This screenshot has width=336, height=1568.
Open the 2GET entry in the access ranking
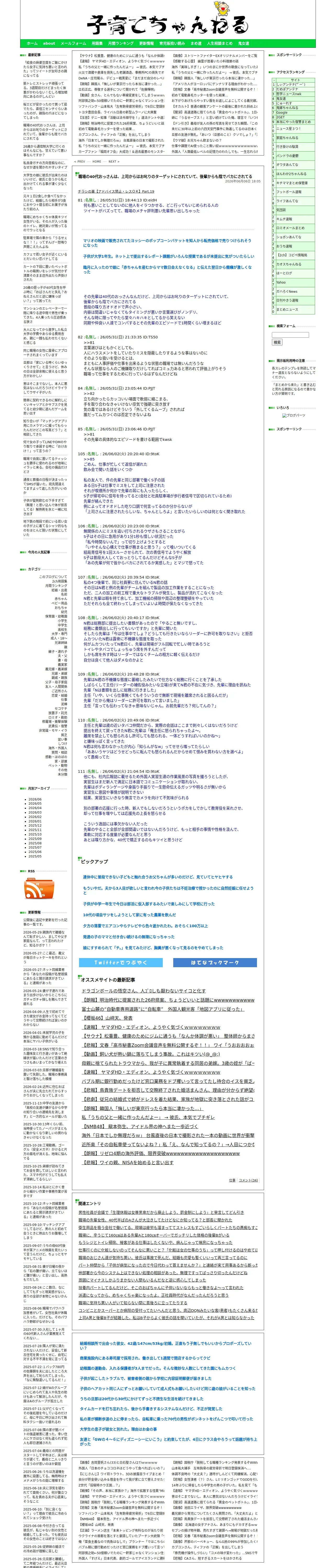280,118
